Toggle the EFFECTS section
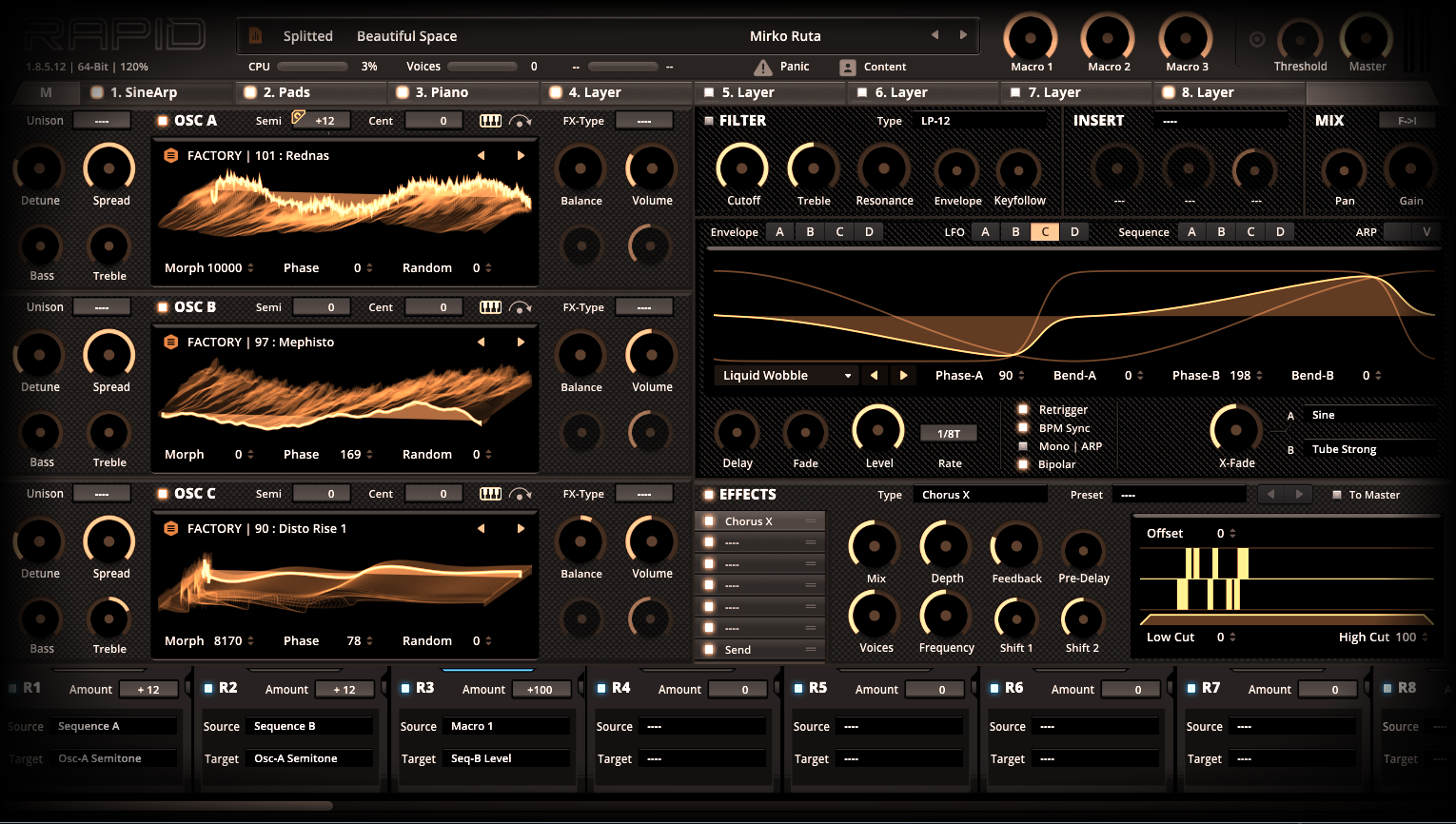This screenshot has width=1456, height=824. pos(709,495)
